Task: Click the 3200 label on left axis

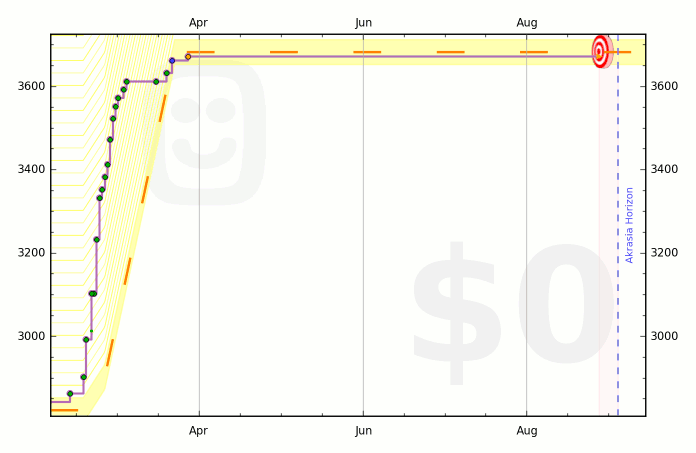Action: pyautogui.click(x=32, y=252)
